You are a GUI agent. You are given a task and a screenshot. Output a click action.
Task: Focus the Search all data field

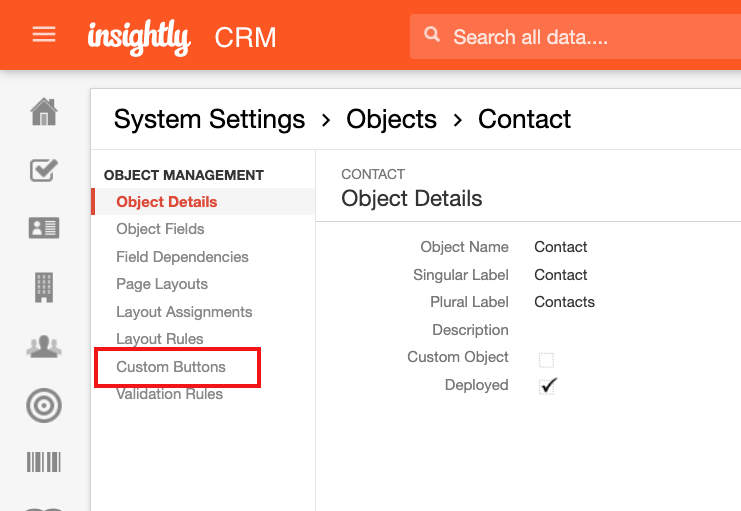click(575, 36)
